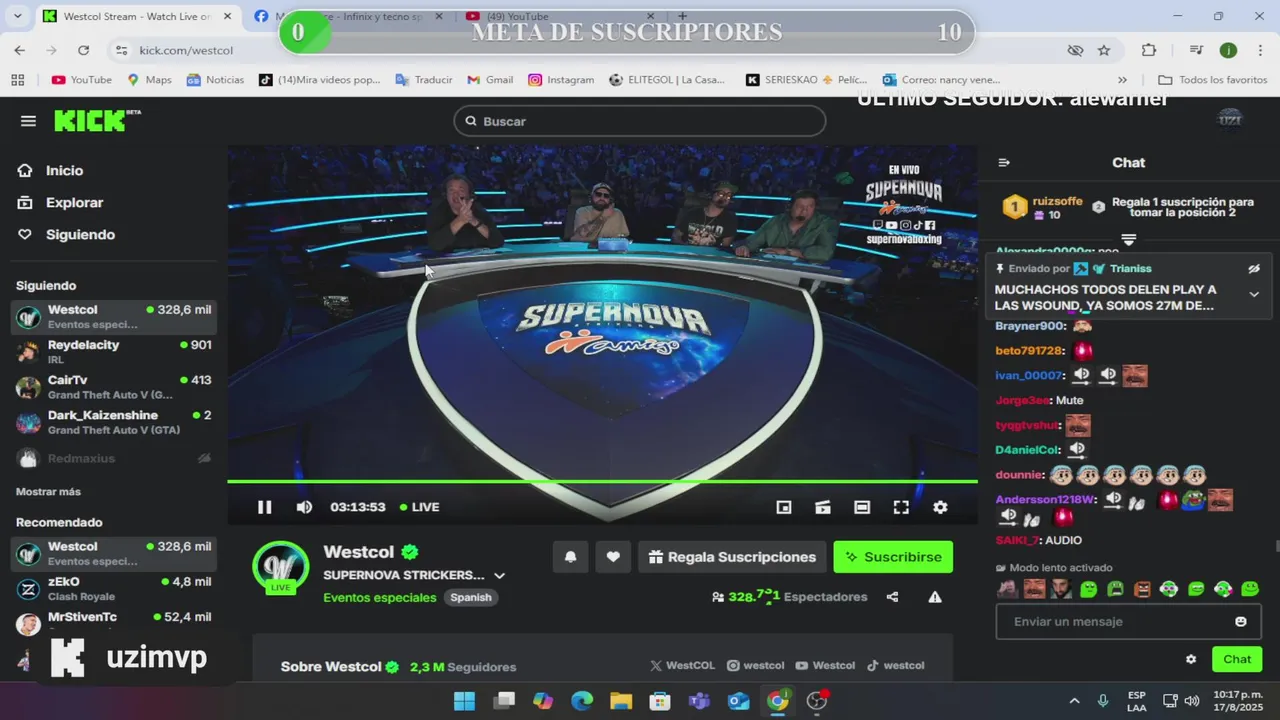The width and height of the screenshot is (1280, 720).
Task: Collapse the chat panel with arrow icon
Action: pyautogui.click(x=1004, y=163)
